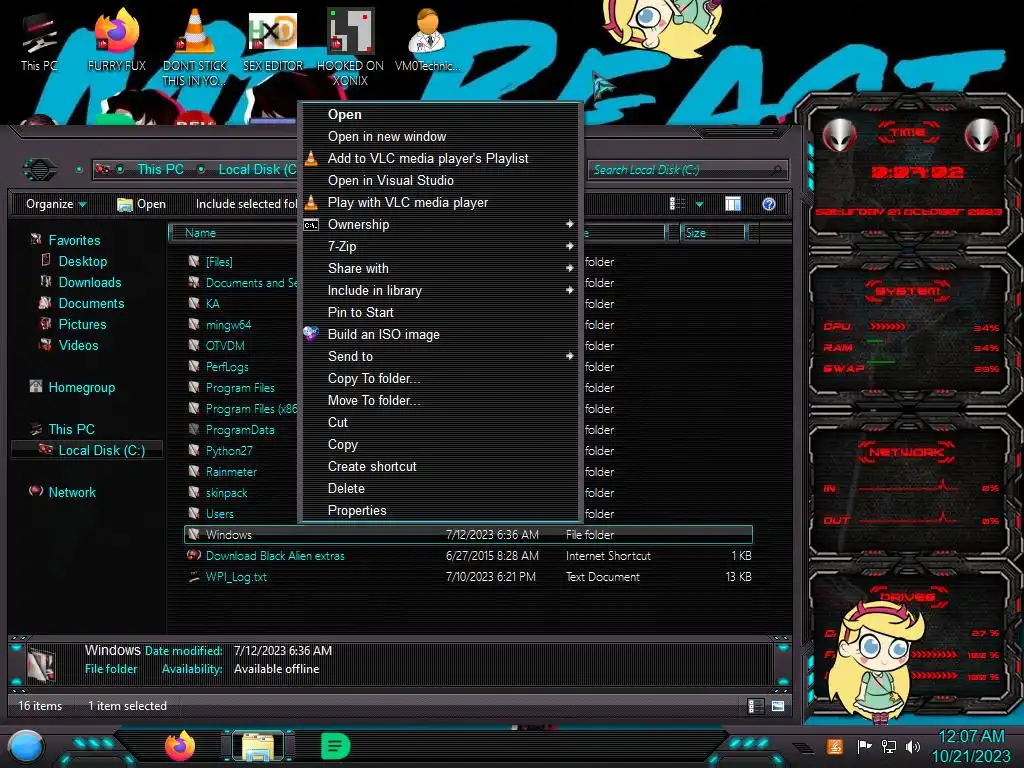The height and width of the screenshot is (768, 1024).
Task: Select Cut from the context menu
Action: coord(440,422)
